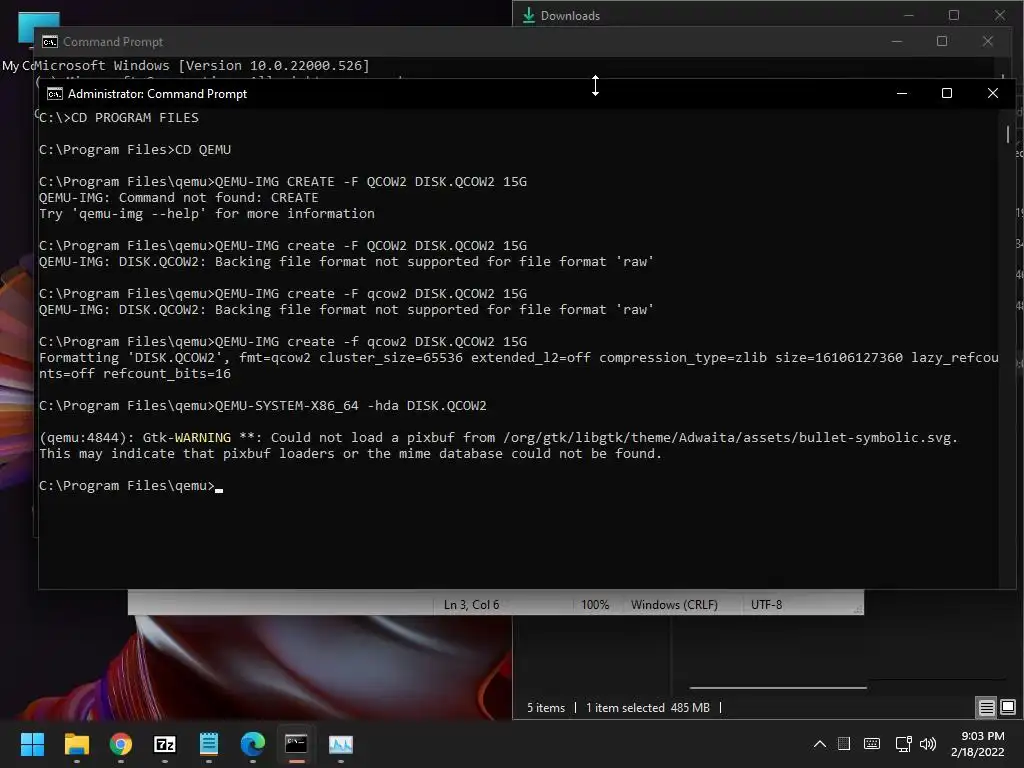Open the 7-Zip taskbar icon
This screenshot has width=1024, height=768.
pyautogui.click(x=165, y=744)
